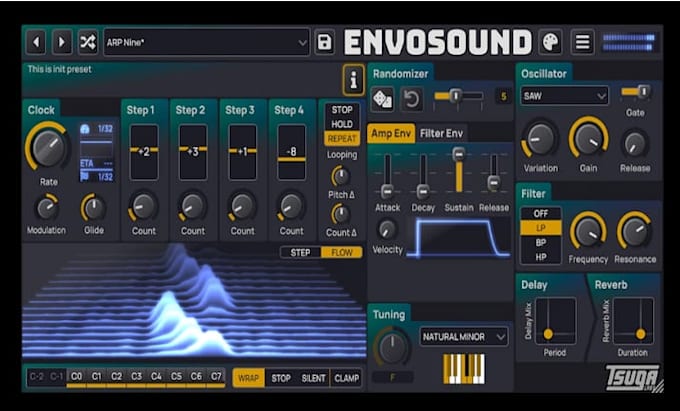680x411 pixels.
Task: Click the Filter Frequency knob
Action: (588, 232)
